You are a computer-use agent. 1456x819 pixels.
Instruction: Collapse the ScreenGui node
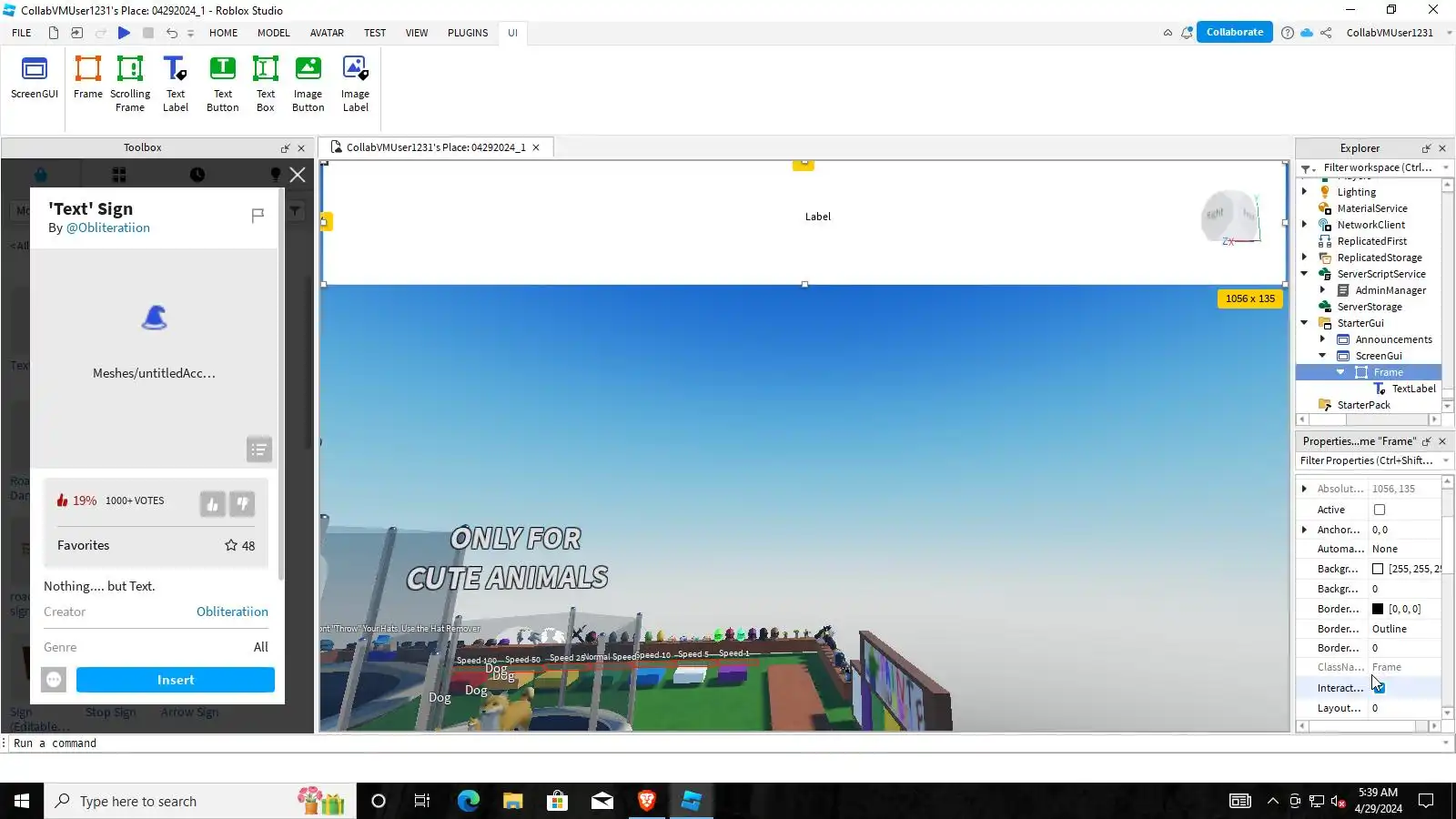[x=1323, y=356]
